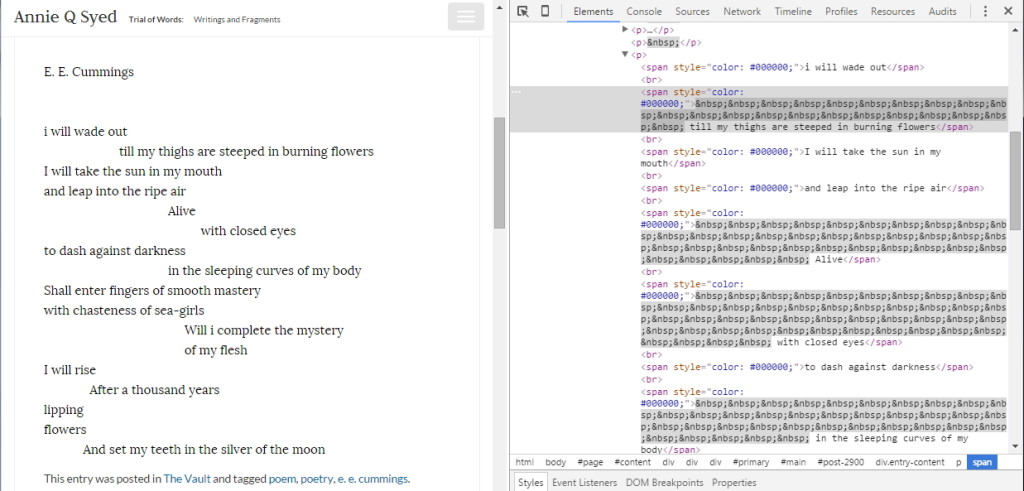Viewport: 1024px width, 491px height.
Task: Select the html breadcrumb
Action: [x=524, y=462]
